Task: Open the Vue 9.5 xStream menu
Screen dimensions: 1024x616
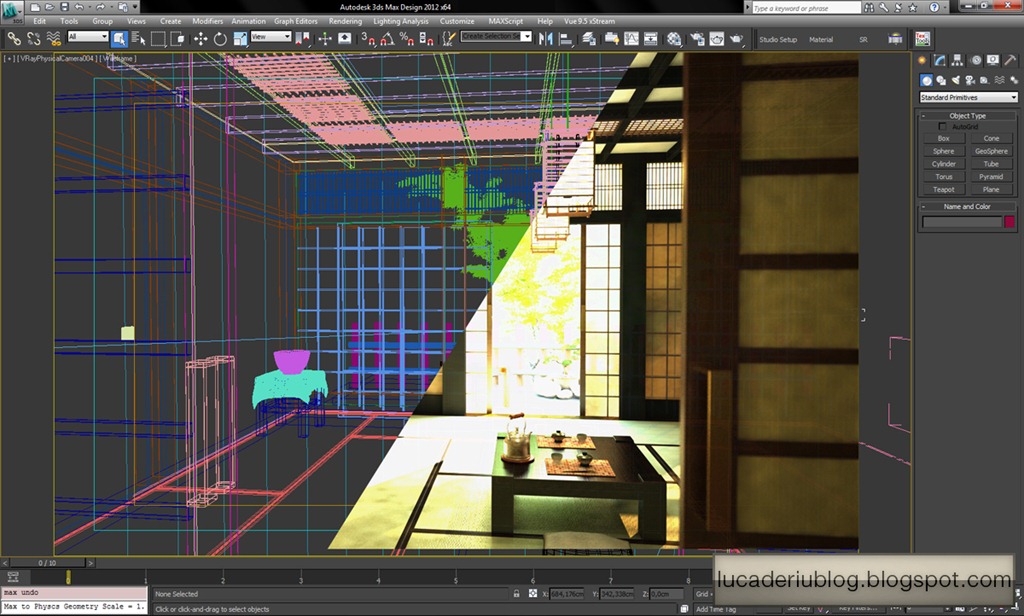Action: click(x=589, y=21)
